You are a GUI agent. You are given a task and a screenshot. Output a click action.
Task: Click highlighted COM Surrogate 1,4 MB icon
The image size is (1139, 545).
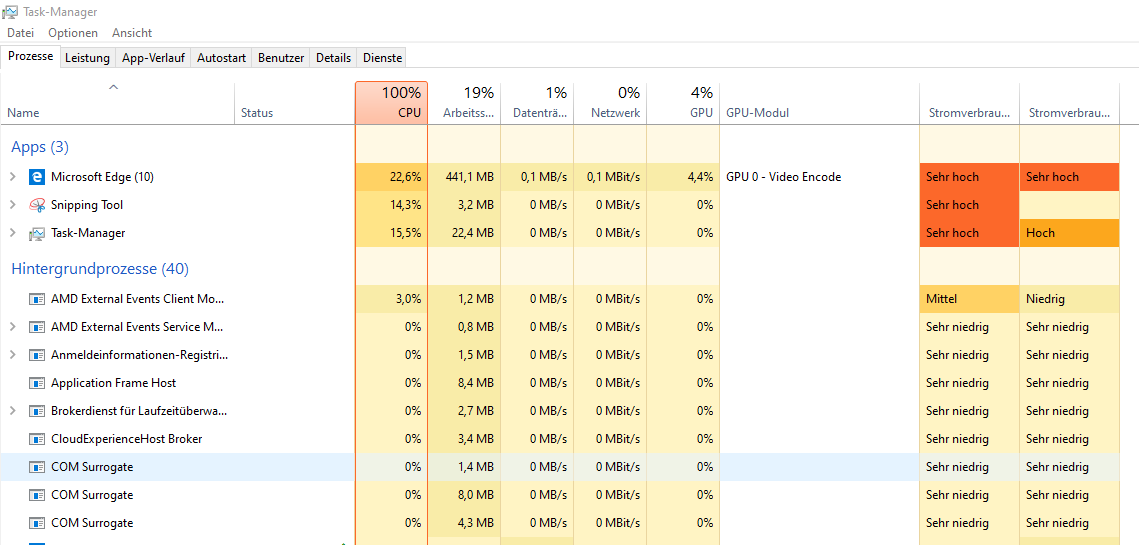(x=36, y=467)
